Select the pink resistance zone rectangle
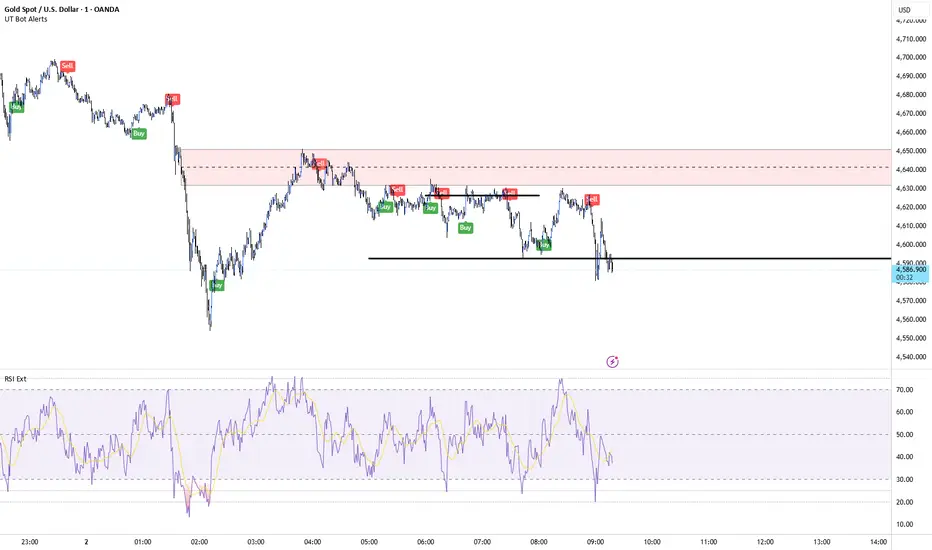 pyautogui.click(x=536, y=168)
